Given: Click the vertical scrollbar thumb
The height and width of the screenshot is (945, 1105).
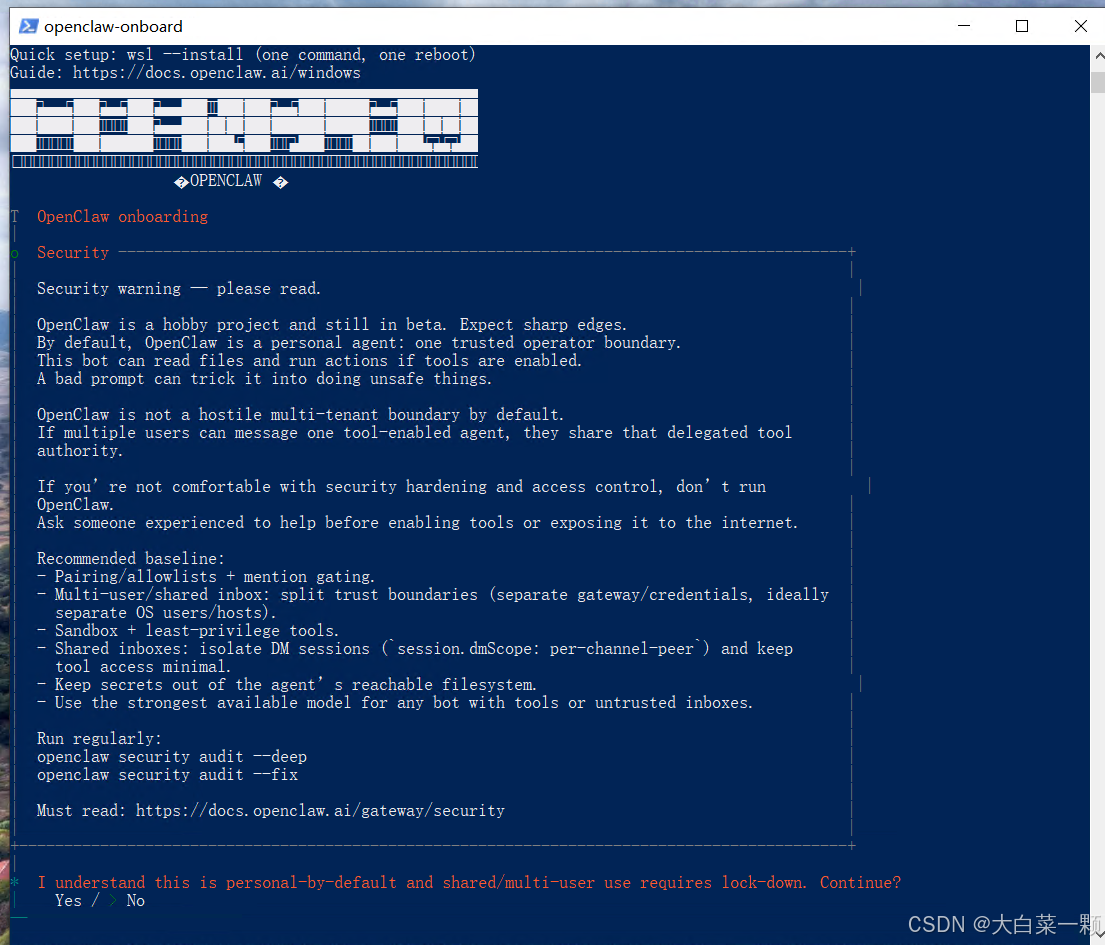Looking at the screenshot, I should coord(1098,82).
